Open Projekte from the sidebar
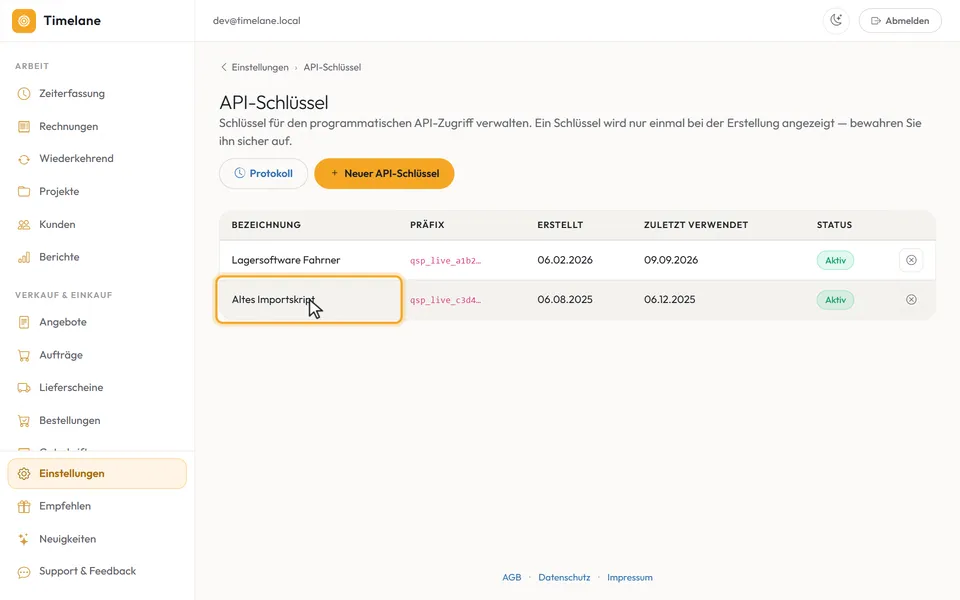Screen dimensions: 960x600 [x=97, y=192]
